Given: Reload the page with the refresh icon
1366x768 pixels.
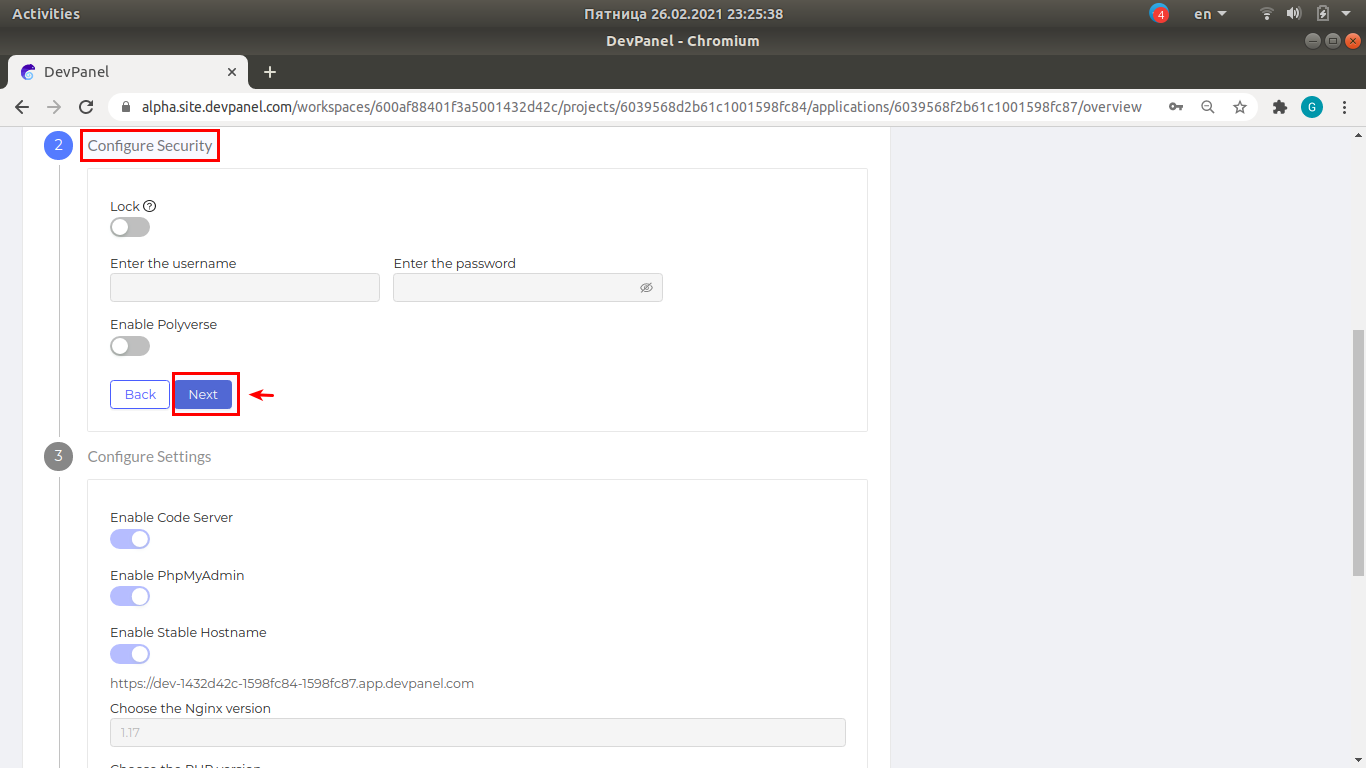Looking at the screenshot, I should click(x=86, y=106).
